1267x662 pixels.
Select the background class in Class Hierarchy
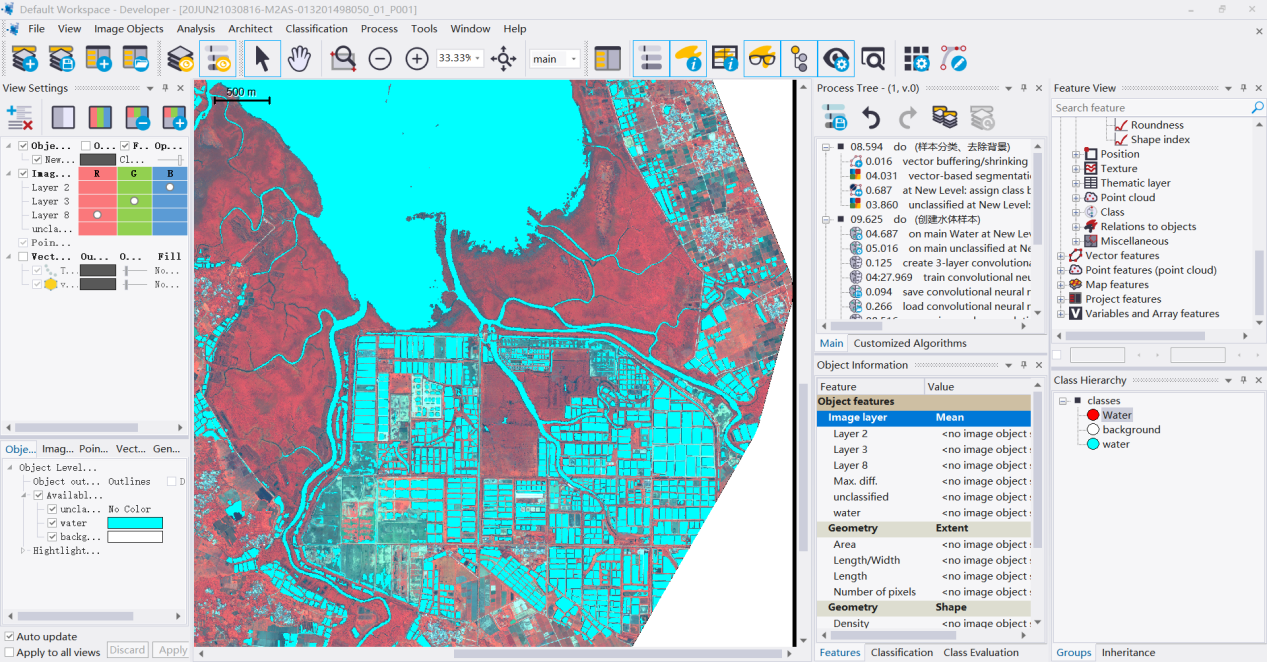[x=1123, y=430]
